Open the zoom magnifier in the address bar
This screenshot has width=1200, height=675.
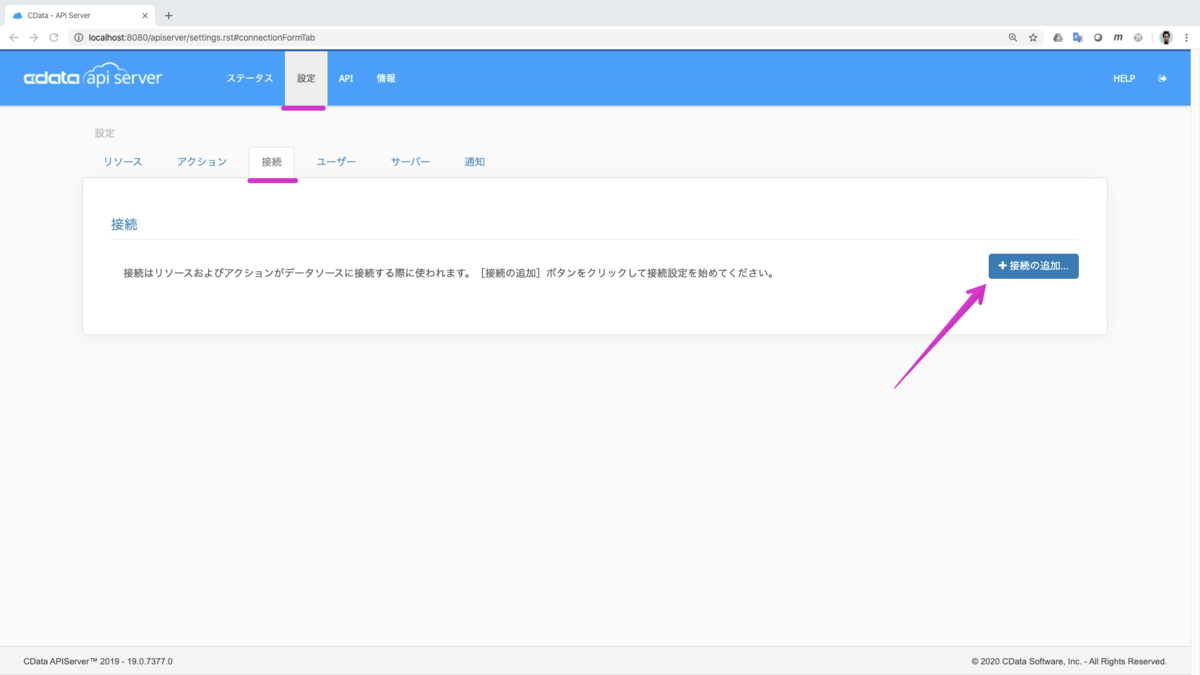1013,38
